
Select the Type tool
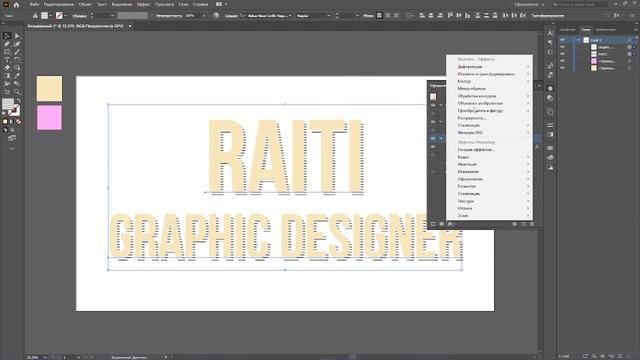point(7,60)
